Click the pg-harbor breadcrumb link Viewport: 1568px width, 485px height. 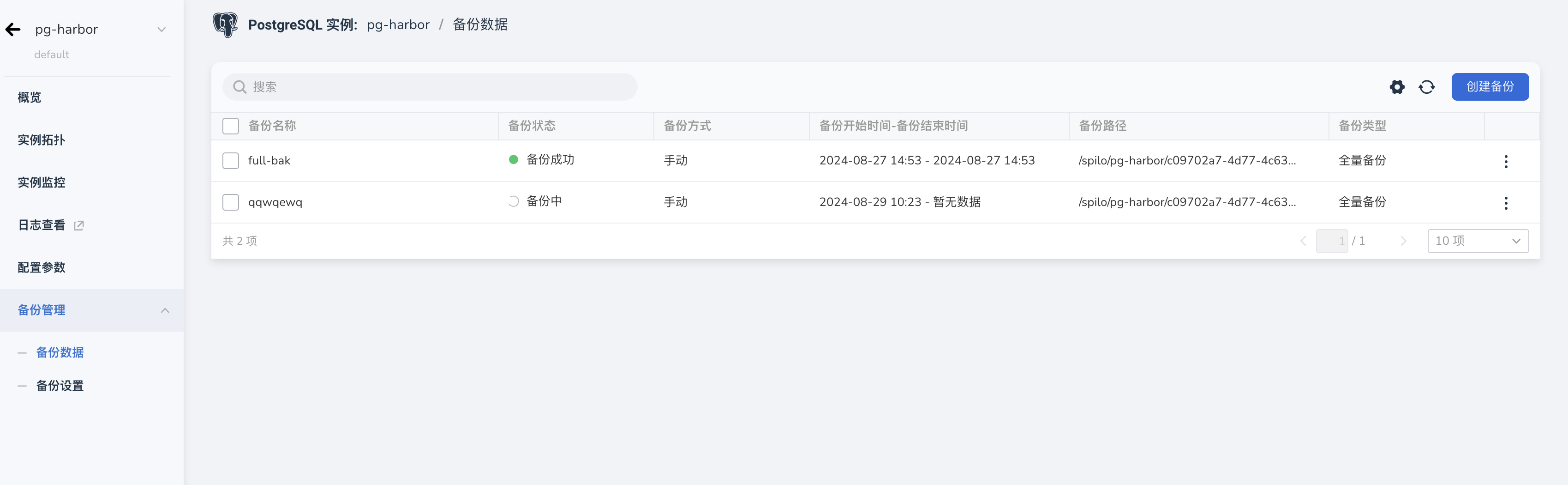[x=398, y=24]
